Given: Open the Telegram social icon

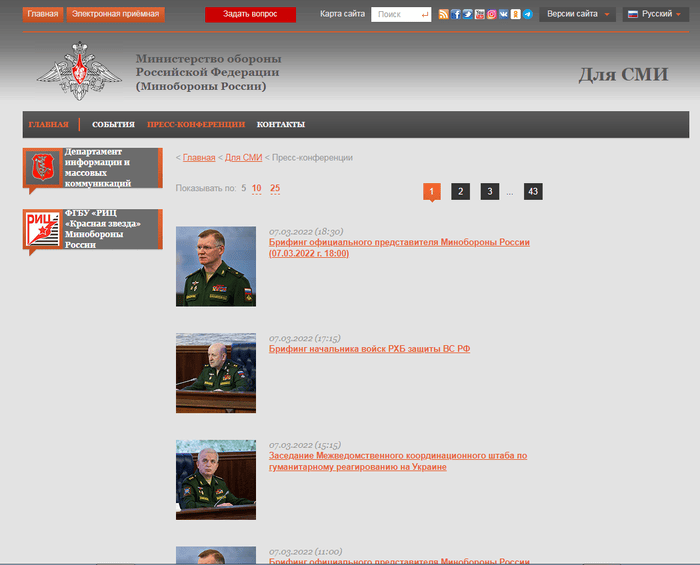Looking at the screenshot, I should pos(528,14).
